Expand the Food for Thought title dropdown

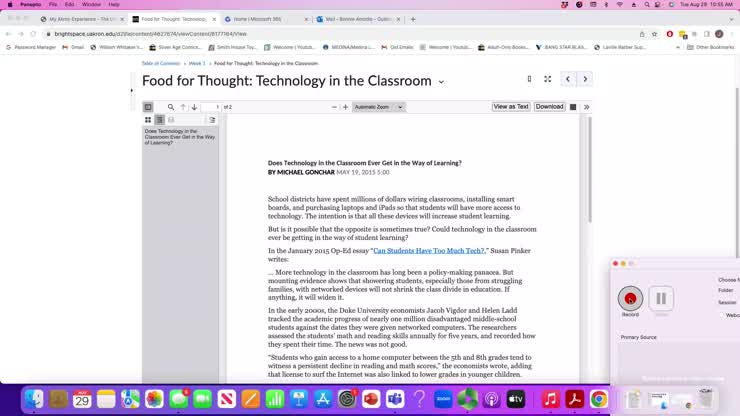(441, 82)
